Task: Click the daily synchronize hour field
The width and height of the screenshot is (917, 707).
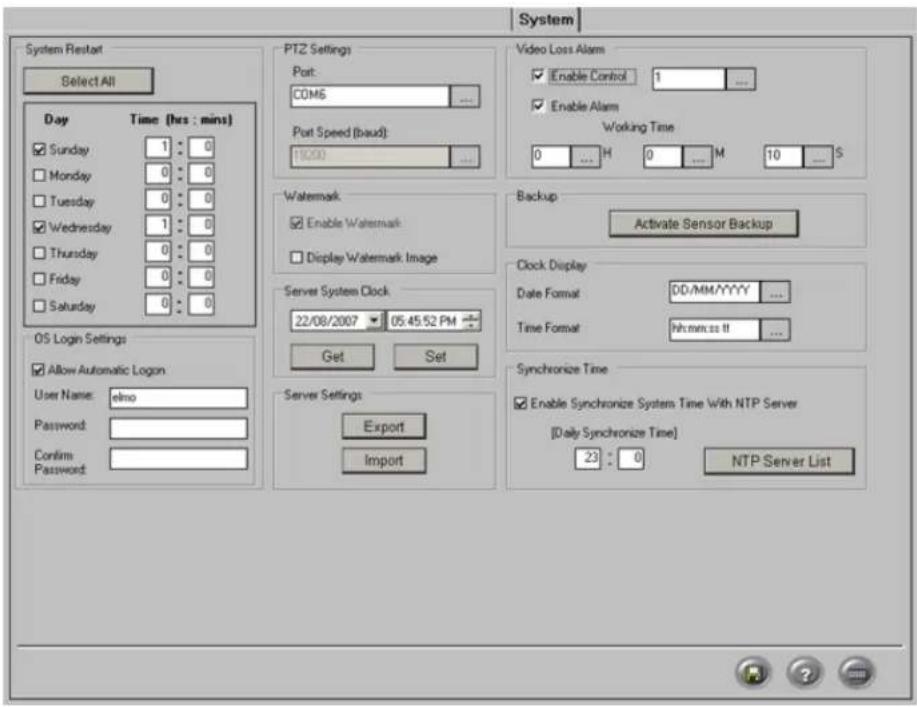Action: [588, 458]
